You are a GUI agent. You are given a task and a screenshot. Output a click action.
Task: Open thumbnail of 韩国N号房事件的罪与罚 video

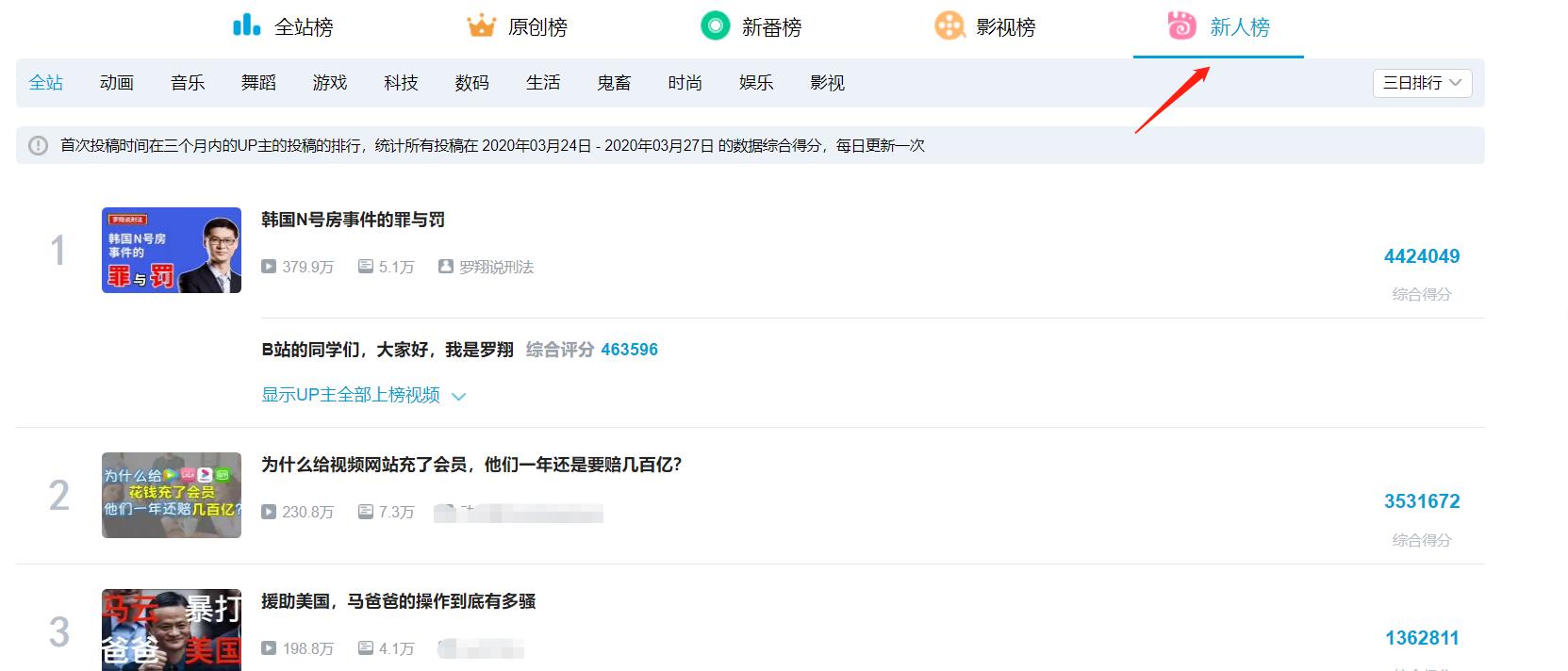coord(172,250)
